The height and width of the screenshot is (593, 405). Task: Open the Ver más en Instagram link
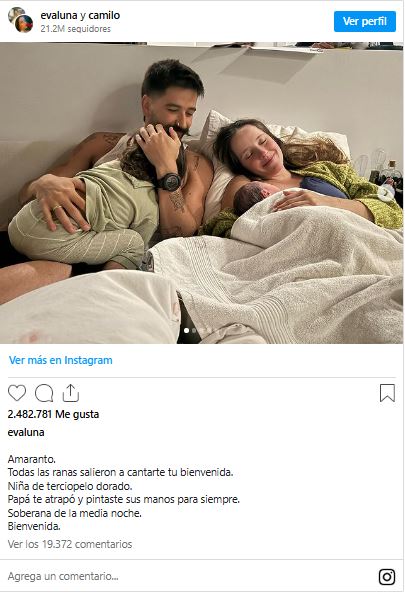pyautogui.click(x=61, y=360)
